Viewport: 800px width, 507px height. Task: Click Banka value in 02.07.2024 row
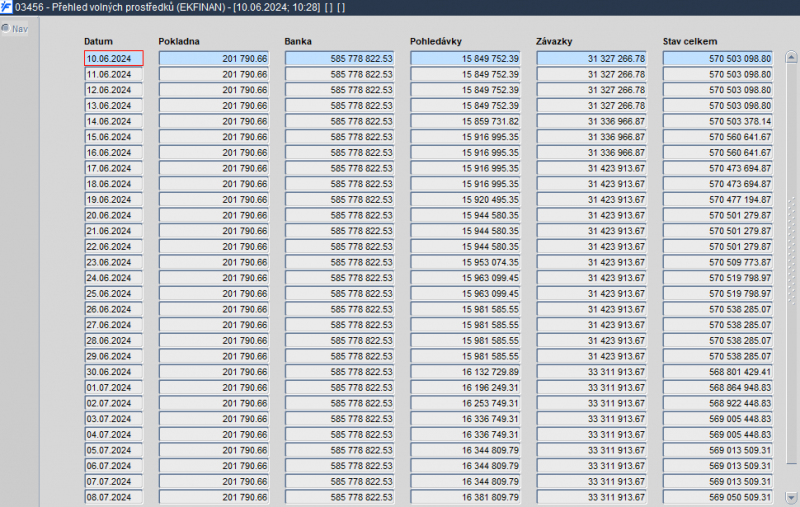pos(340,403)
